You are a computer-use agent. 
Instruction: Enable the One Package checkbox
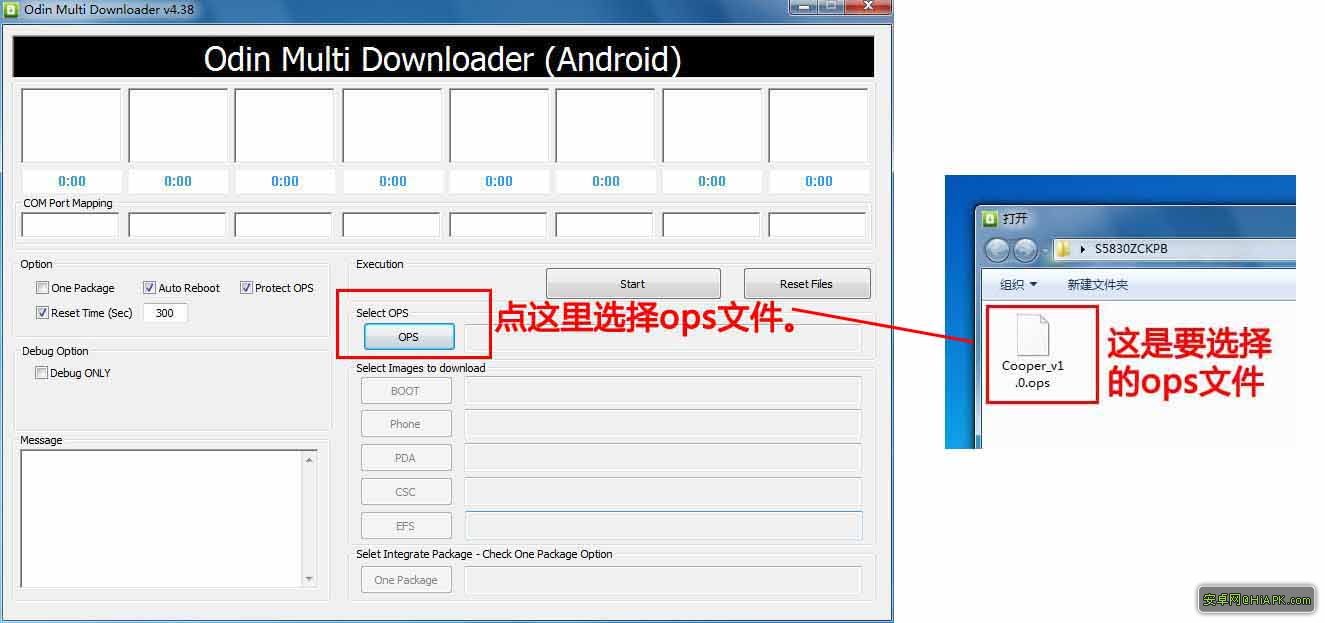click(x=42, y=288)
